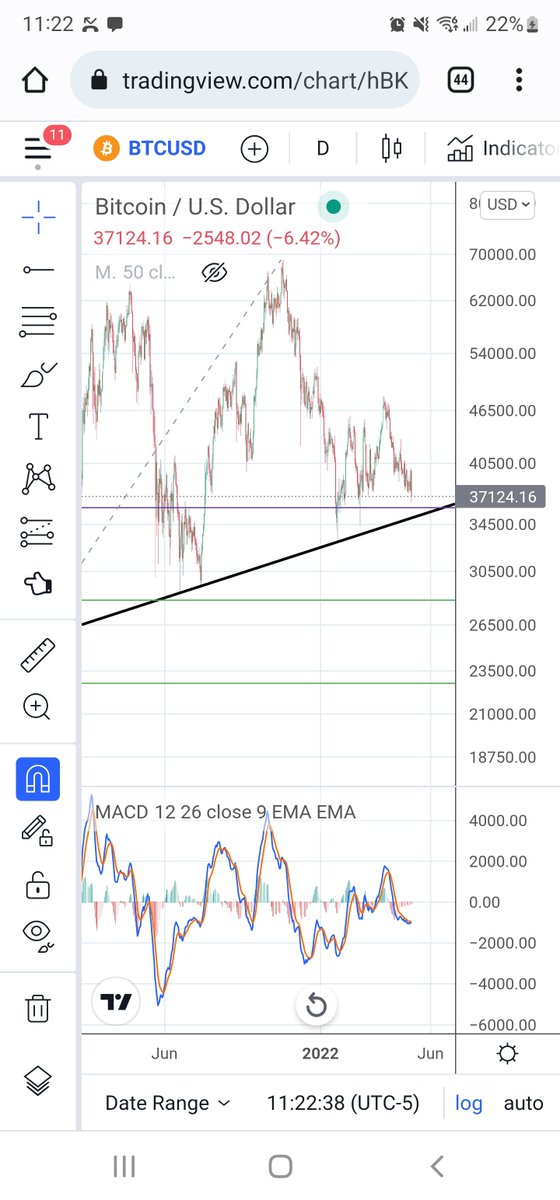Open BTCUSD symbol search
Screen dimensions: 560x1200
tap(150, 149)
